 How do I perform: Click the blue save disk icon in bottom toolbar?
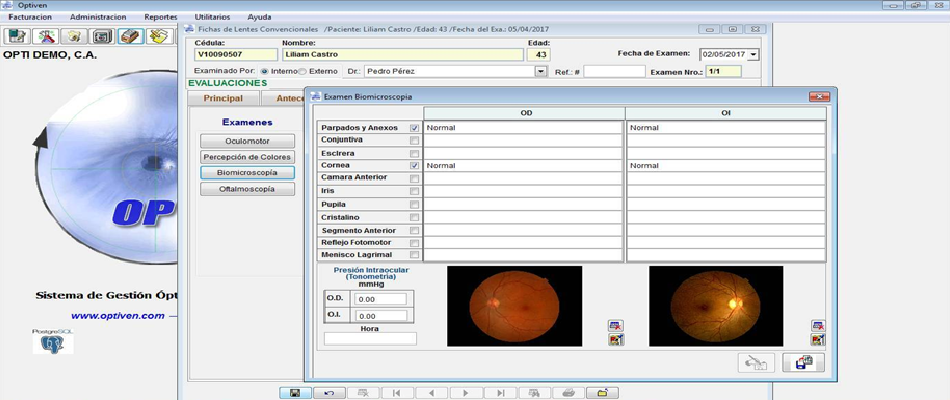(294, 393)
